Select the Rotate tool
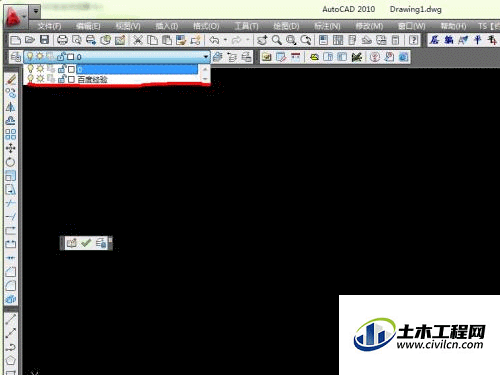Screen dimensions: 500x375 (11, 162)
